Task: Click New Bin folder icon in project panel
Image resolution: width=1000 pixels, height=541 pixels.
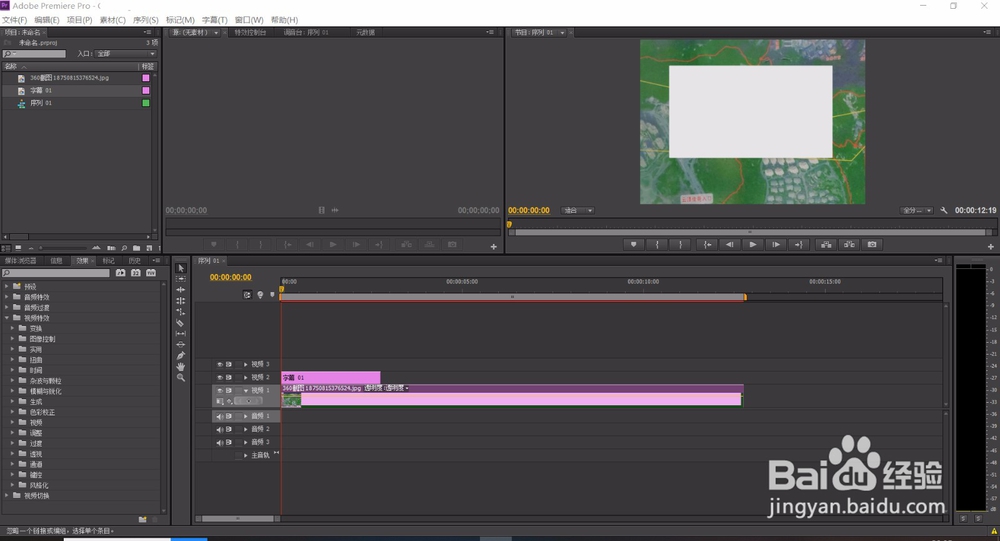Action: 136,248
